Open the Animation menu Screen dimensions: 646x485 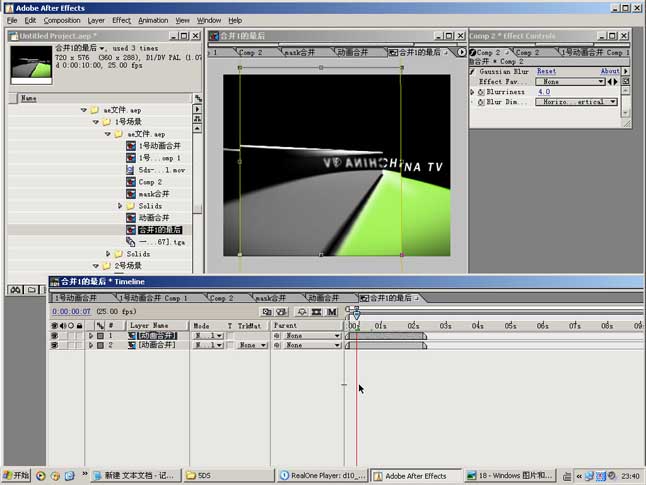pyautogui.click(x=153, y=20)
